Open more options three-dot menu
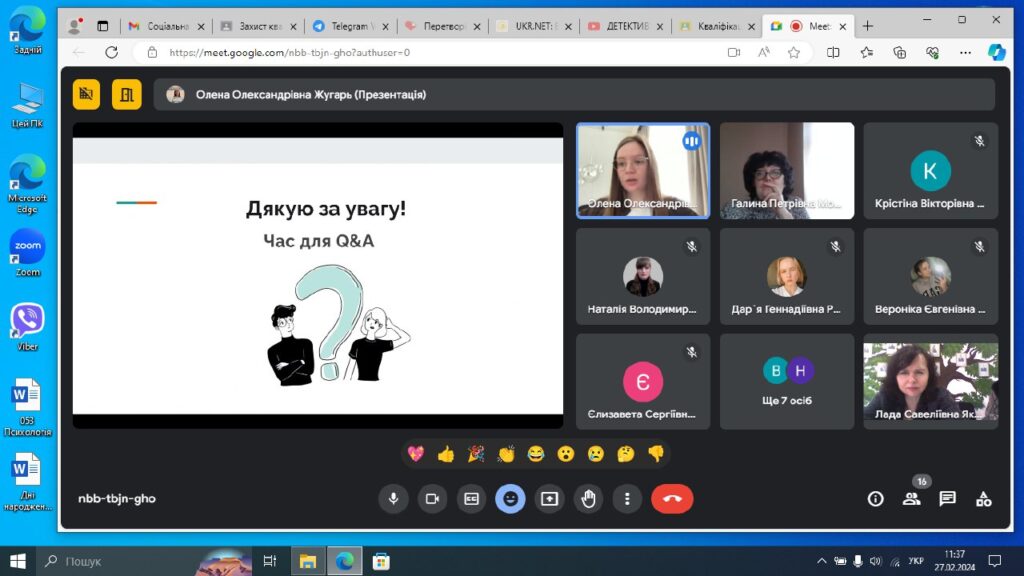Viewport: 1024px width, 576px height. click(x=627, y=498)
